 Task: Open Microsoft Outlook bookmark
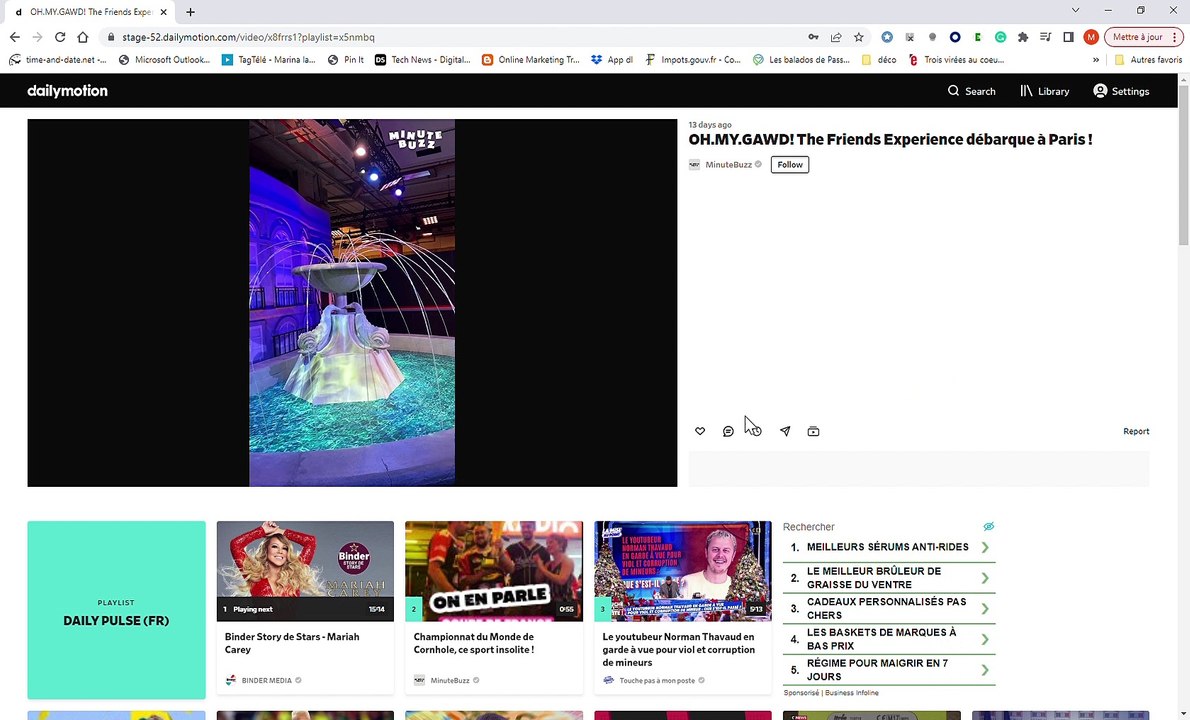click(165, 60)
